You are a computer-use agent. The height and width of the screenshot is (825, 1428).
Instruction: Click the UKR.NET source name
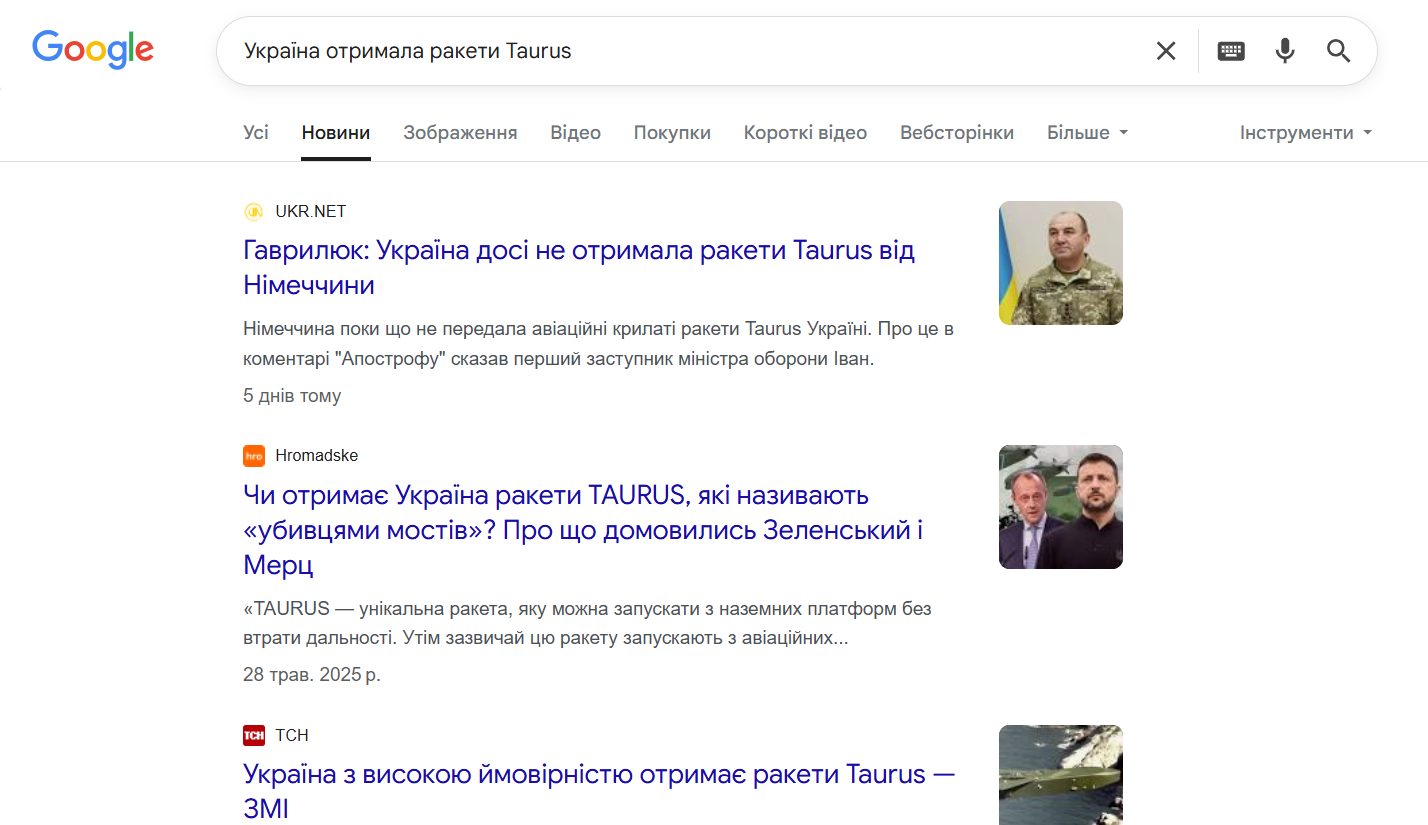tap(311, 211)
